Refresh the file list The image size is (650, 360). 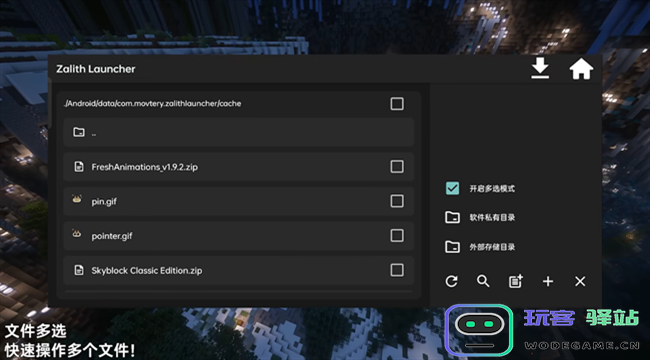[x=451, y=282]
